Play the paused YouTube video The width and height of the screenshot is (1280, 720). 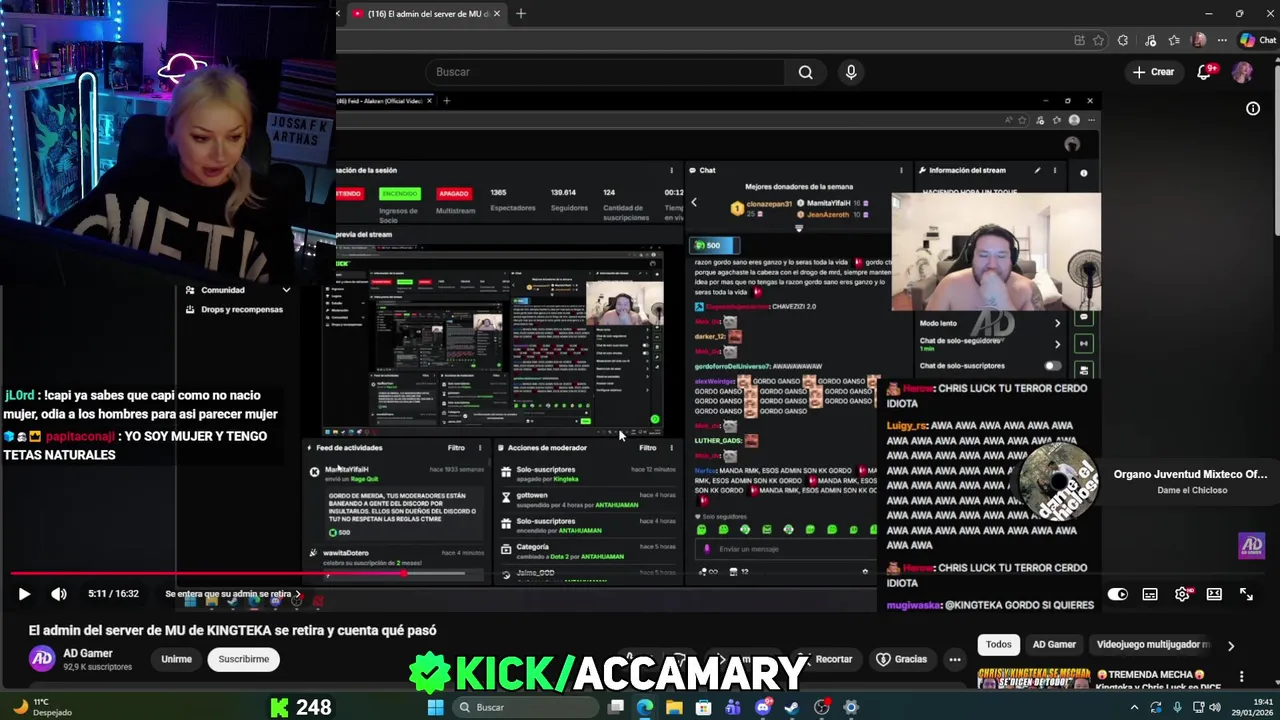tap(24, 594)
